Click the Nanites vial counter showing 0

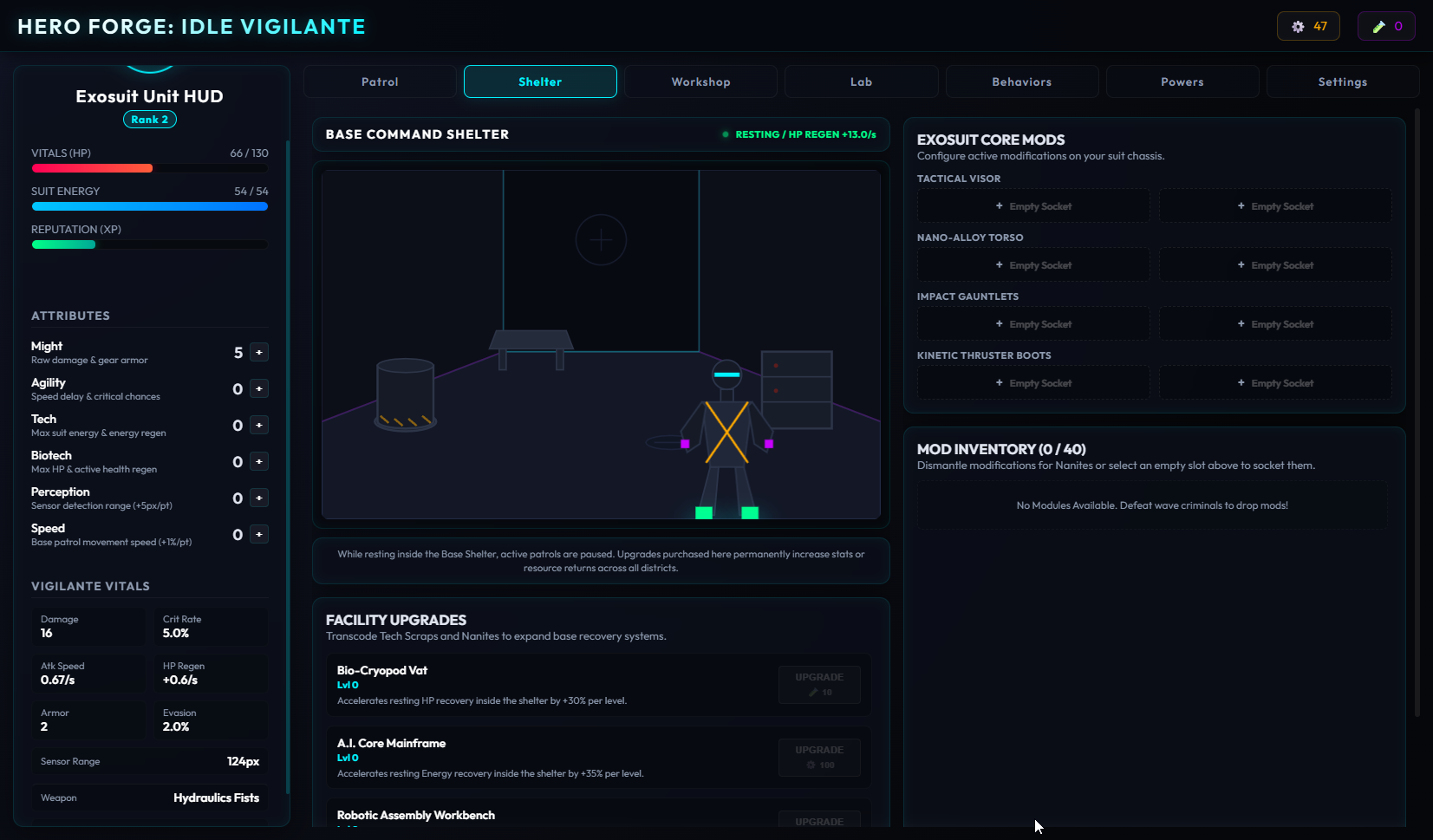click(x=1386, y=26)
